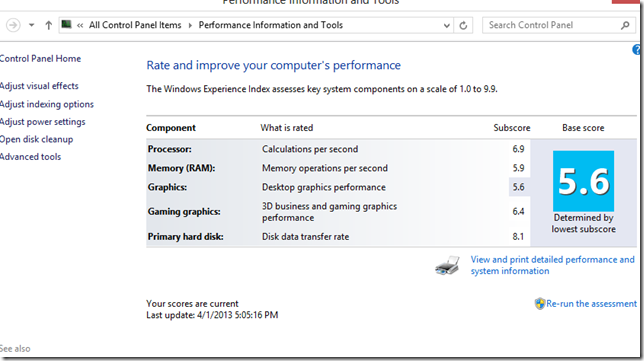Refresh the page with the refresh button
Image resolution: width=644 pixels, height=361 pixels.
click(463, 25)
